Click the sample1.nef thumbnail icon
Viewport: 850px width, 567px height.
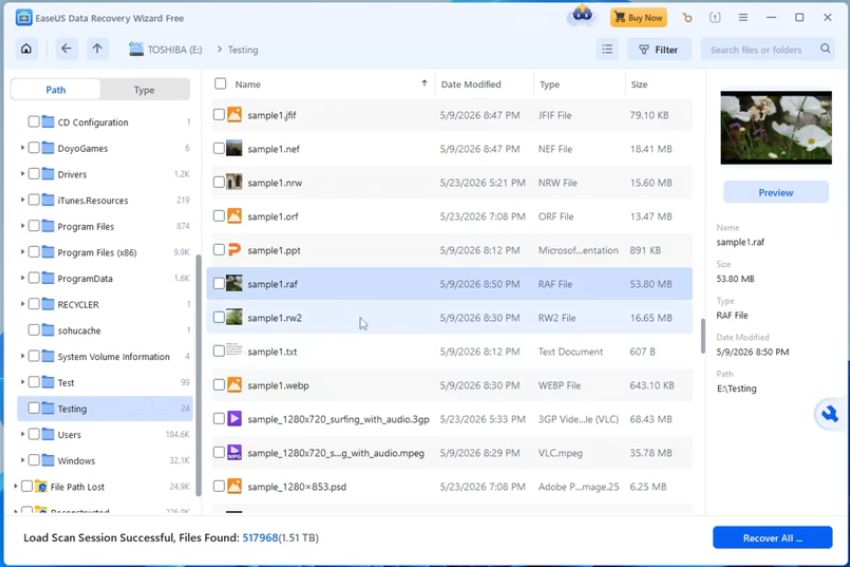(x=234, y=149)
